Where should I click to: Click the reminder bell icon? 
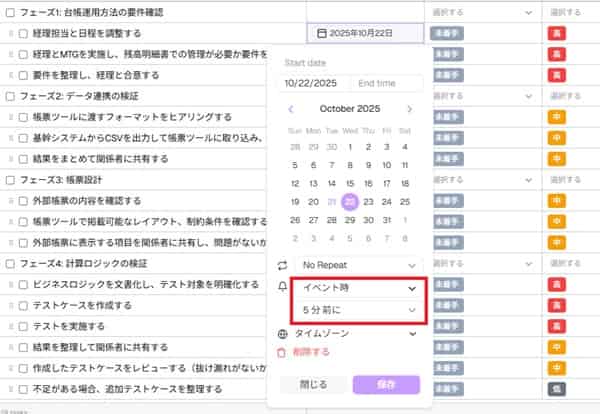282,288
